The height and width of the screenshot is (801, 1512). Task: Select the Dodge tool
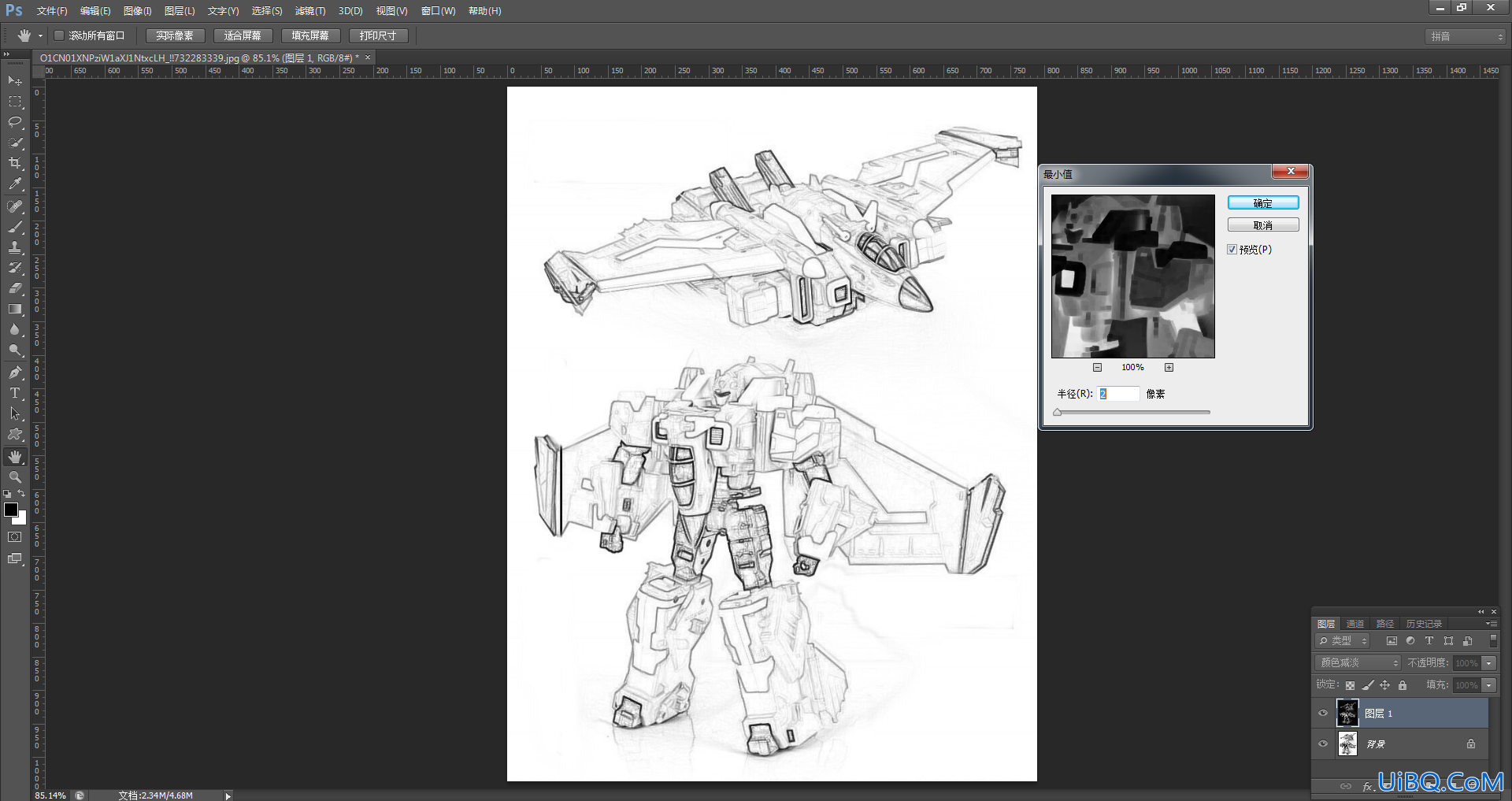(15, 350)
